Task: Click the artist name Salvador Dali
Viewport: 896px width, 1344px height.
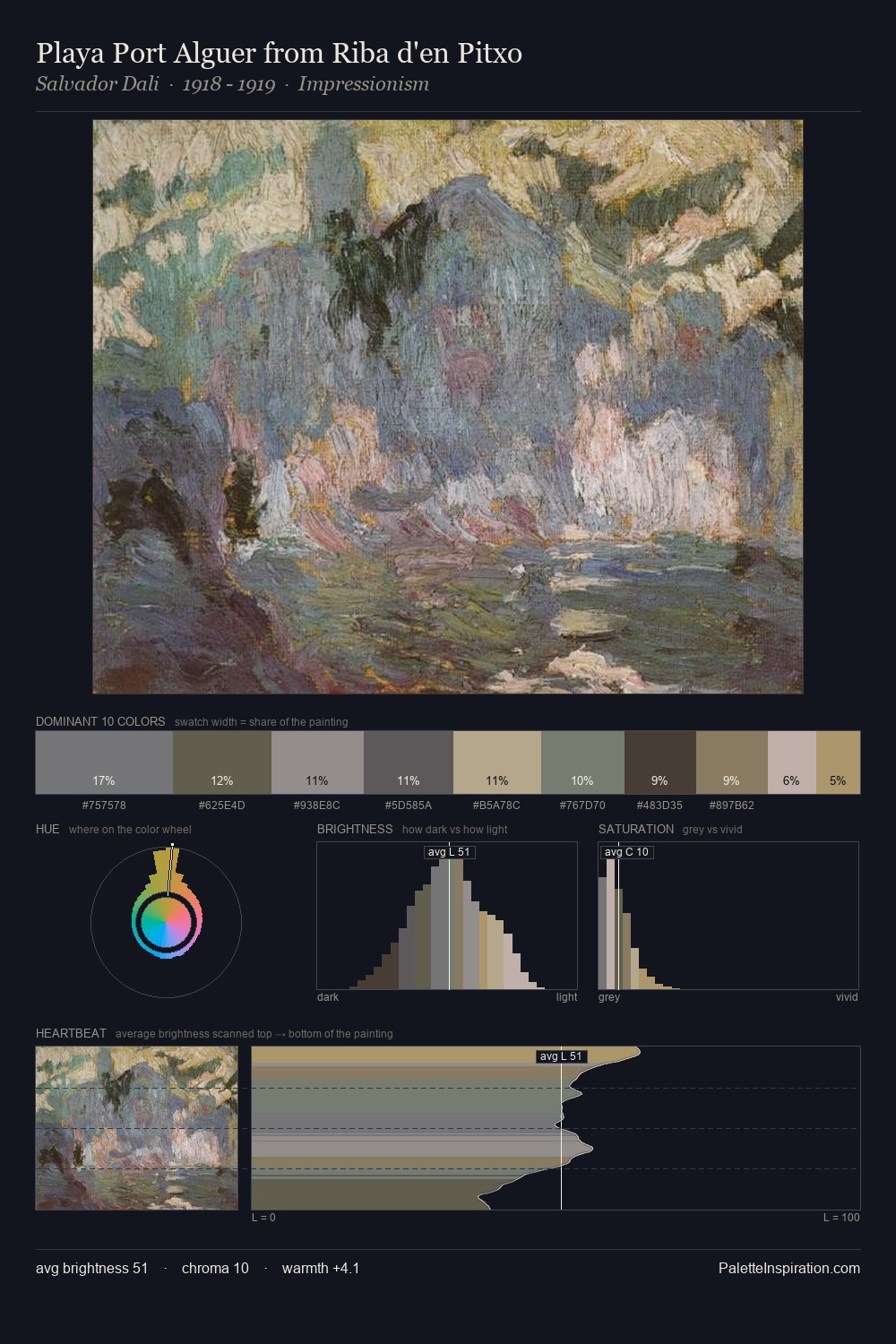Action: [97, 84]
